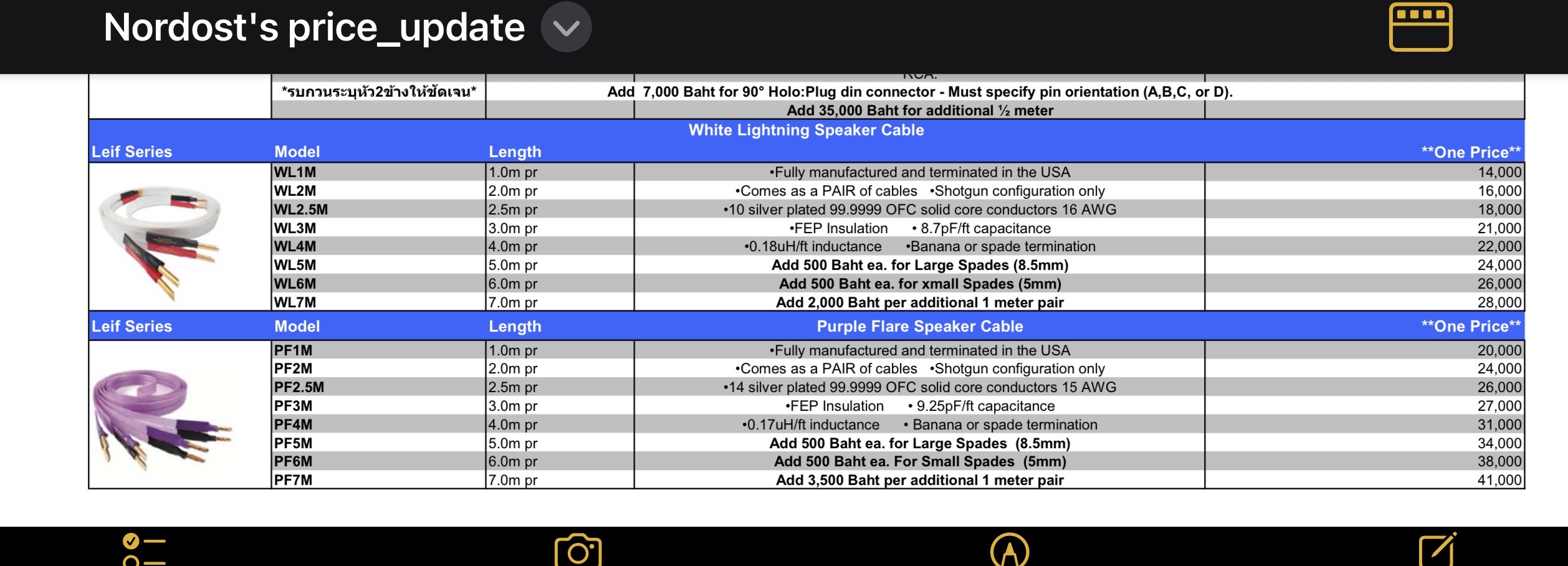The image size is (1568, 566).
Task: Click the 27,000 price for PF3M
Action: coord(1499,406)
